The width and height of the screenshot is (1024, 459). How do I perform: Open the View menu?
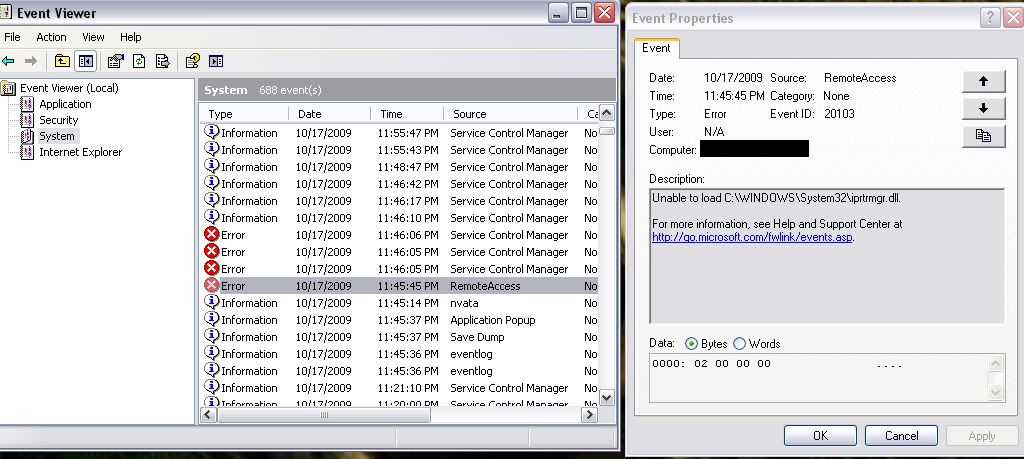(93, 37)
